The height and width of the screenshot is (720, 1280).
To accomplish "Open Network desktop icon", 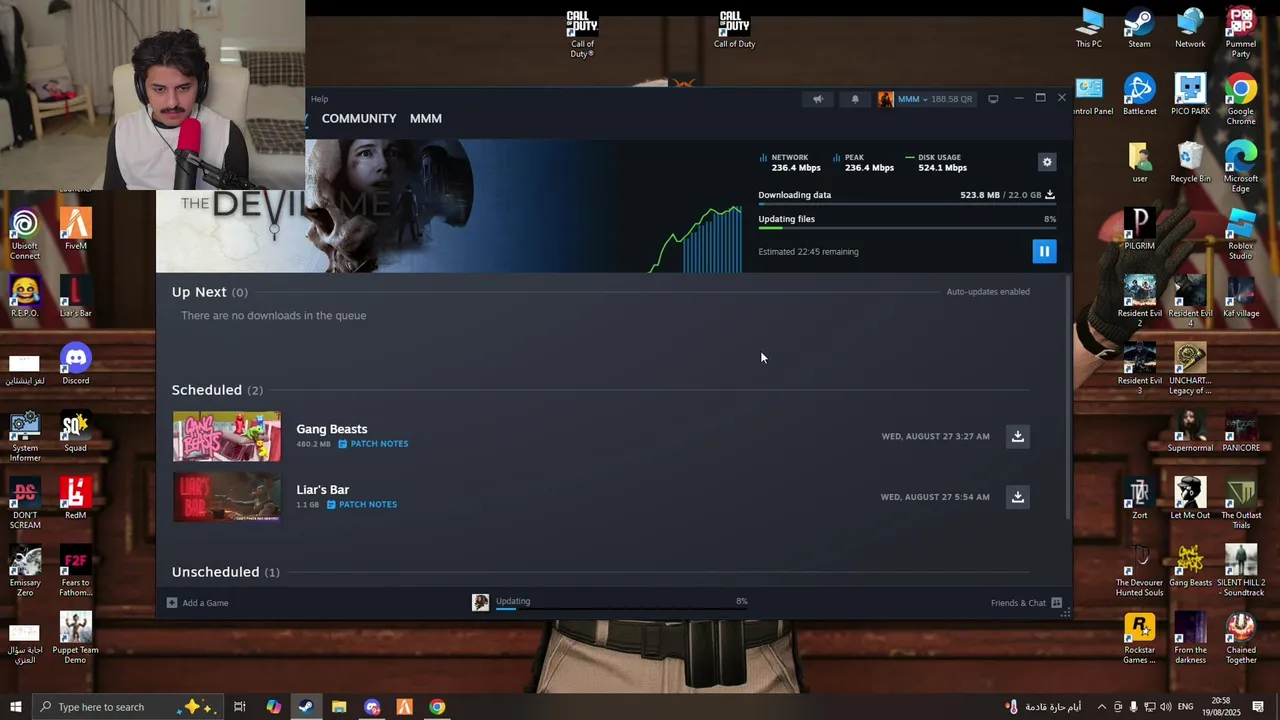I will point(1190,29).
